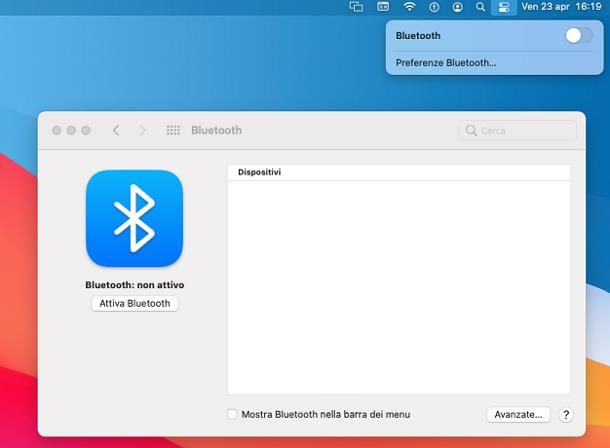Open the screen mirroring menu bar icon
Image resolution: width=610 pixels, height=448 pixels.
(356, 7)
